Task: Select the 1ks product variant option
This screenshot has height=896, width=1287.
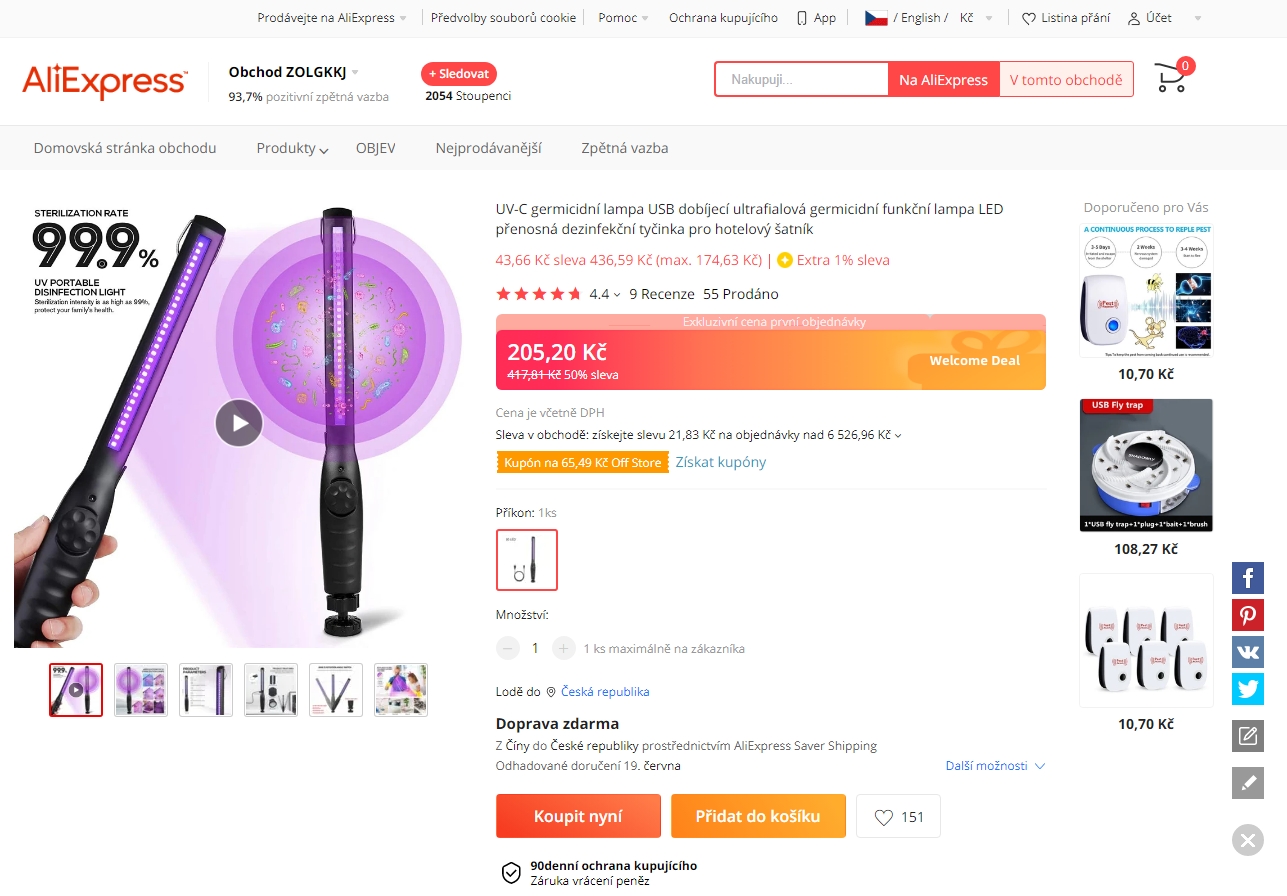Action: pos(527,560)
